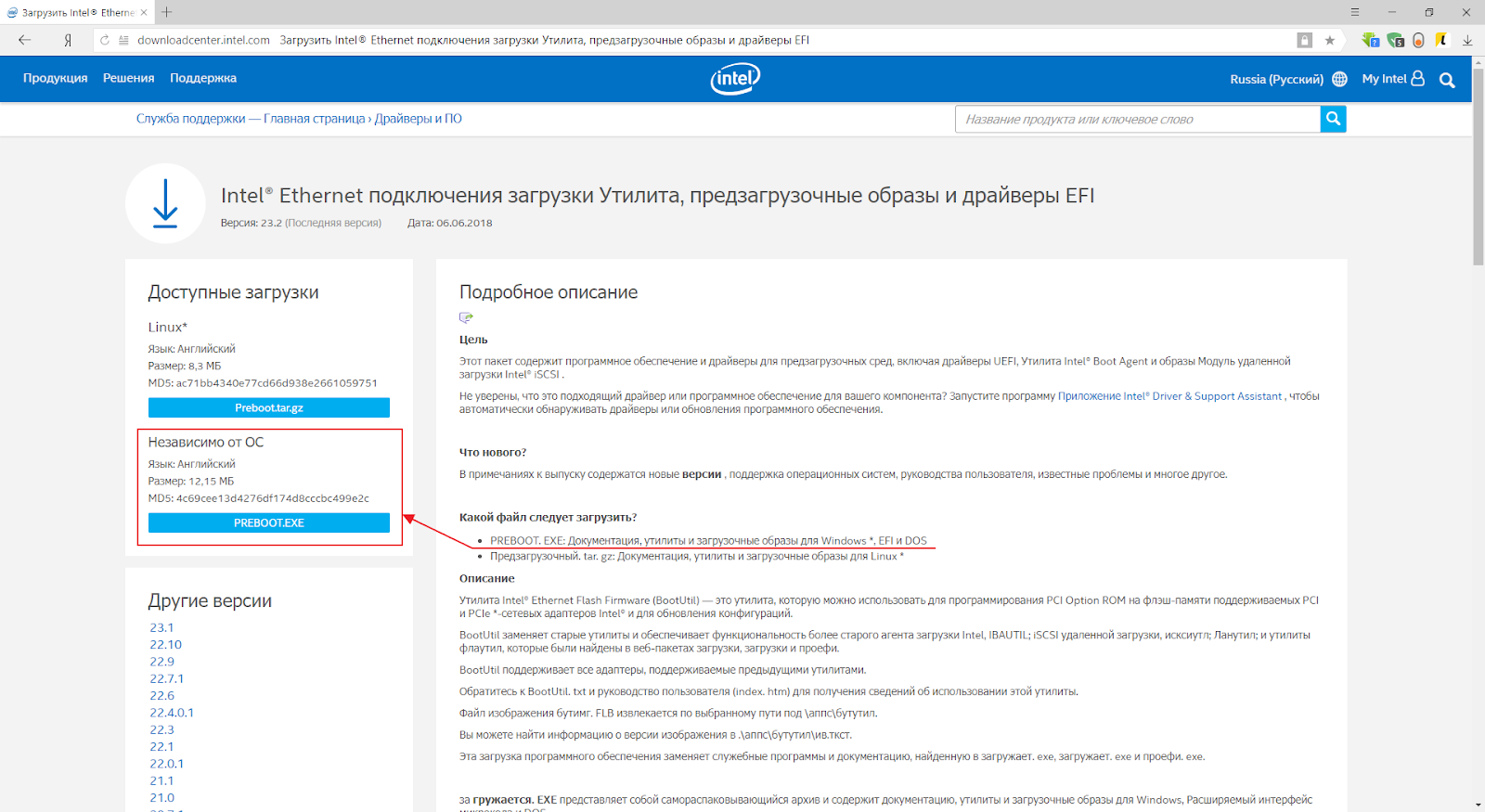
Task: Open the Intel Driver & Support Assistant link
Action: point(1170,396)
